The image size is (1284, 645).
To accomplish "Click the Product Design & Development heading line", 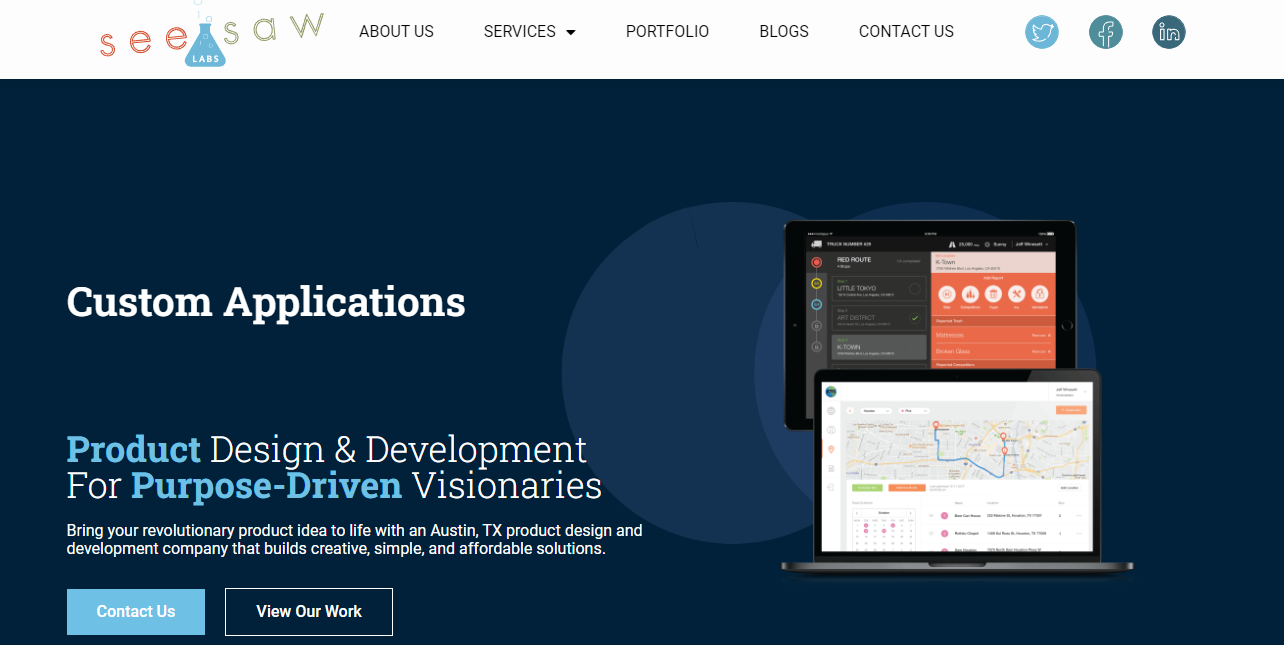I will [327, 450].
